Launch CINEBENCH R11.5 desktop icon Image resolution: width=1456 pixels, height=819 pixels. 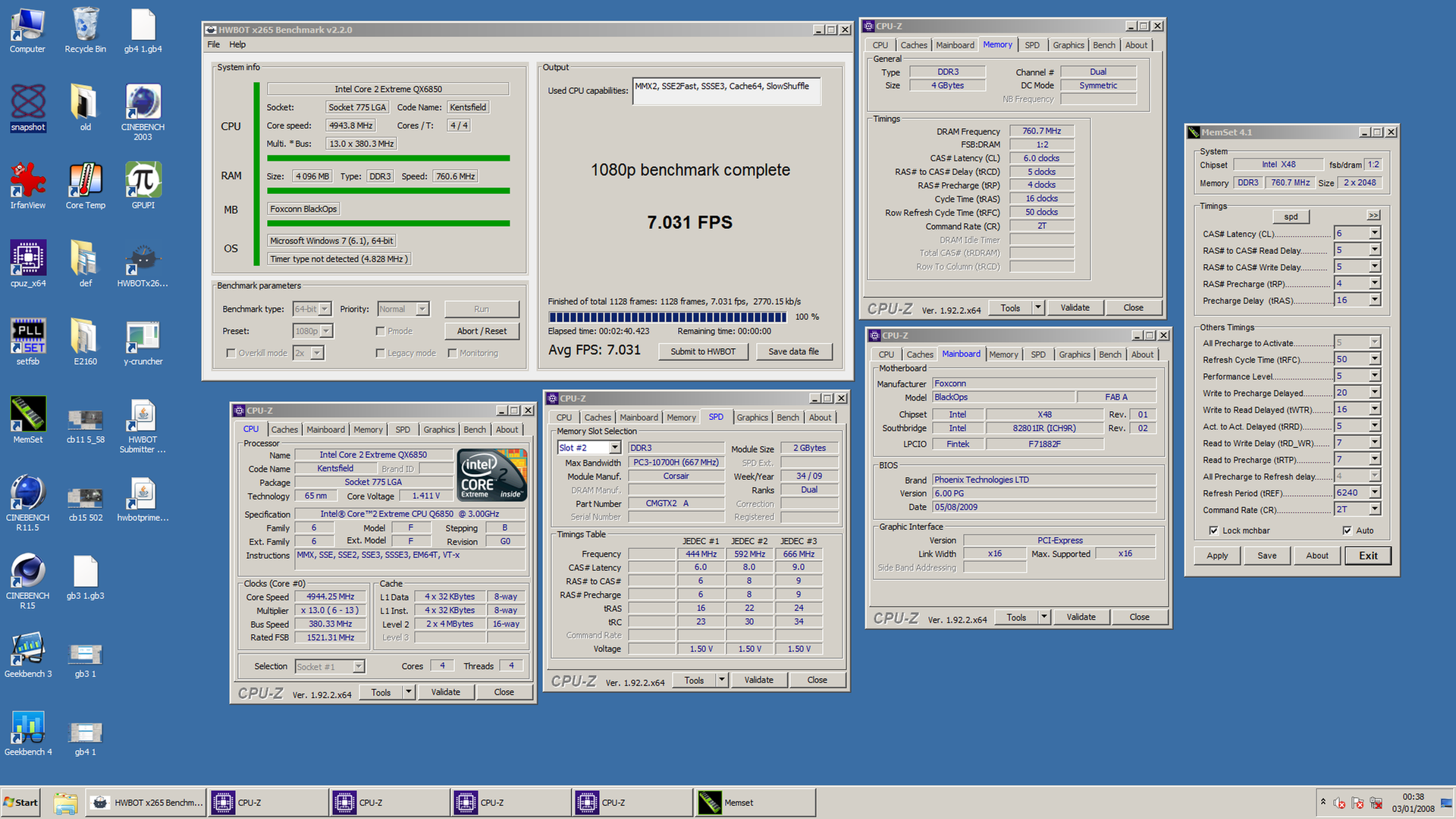(x=27, y=503)
